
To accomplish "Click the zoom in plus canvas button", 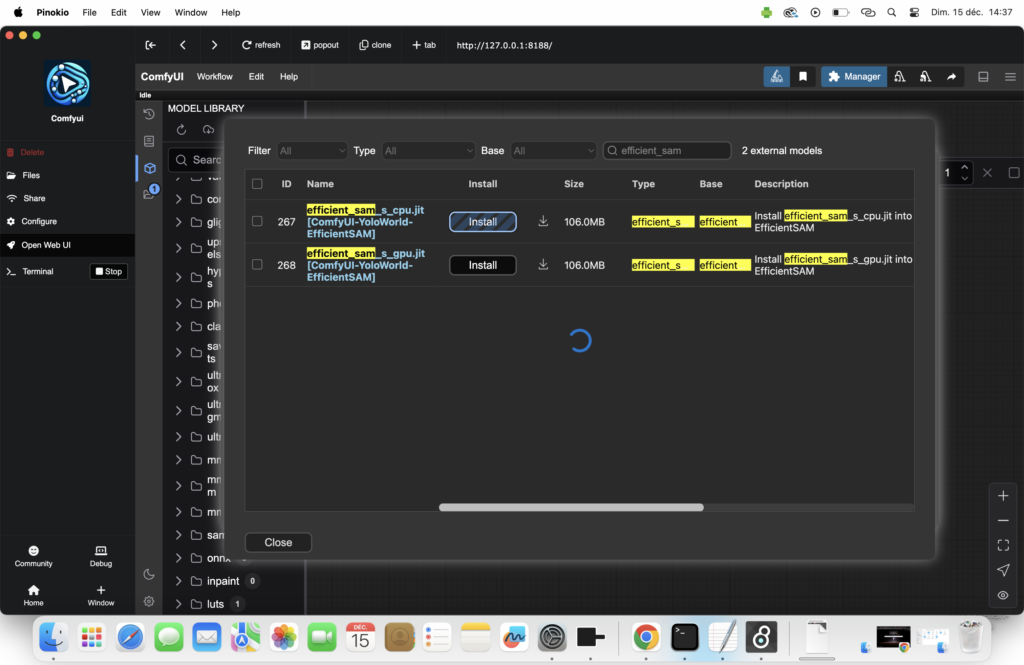I will tap(1003, 496).
